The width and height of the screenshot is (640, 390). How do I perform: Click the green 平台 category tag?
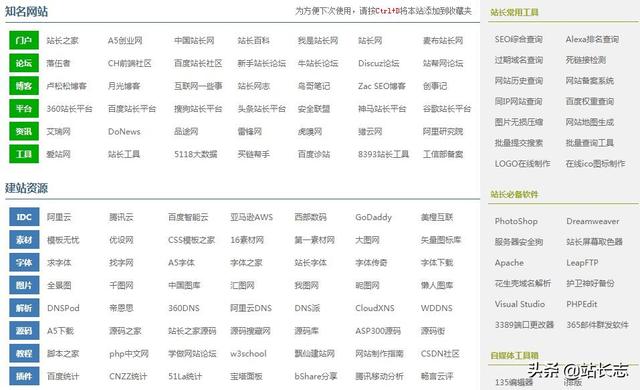[x=24, y=109]
